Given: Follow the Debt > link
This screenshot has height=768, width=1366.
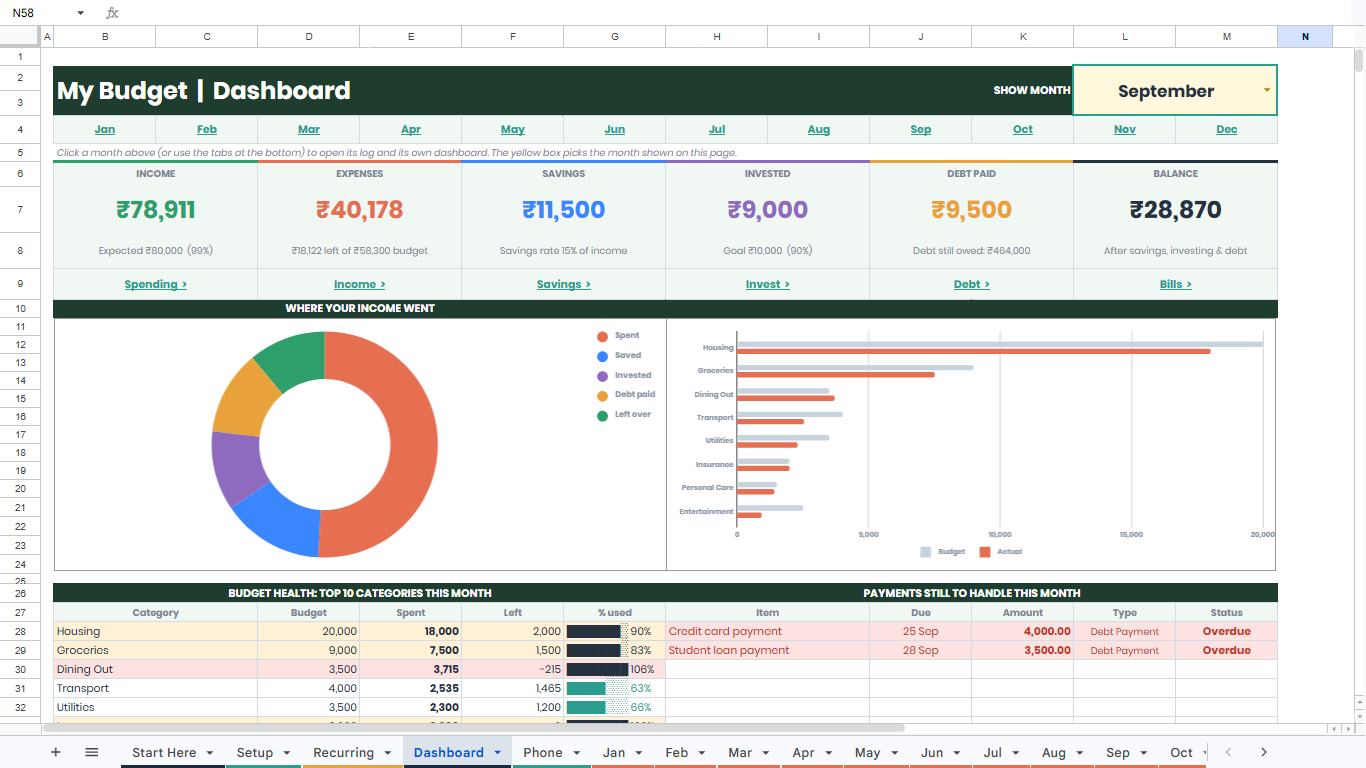Looking at the screenshot, I should point(972,284).
